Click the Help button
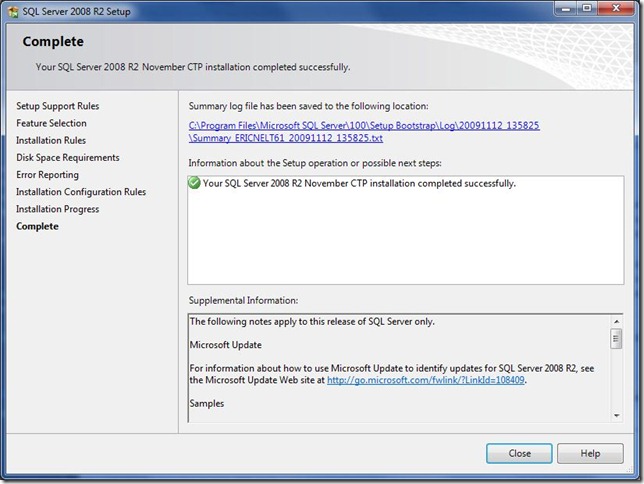644x484 pixels. pos(590,453)
